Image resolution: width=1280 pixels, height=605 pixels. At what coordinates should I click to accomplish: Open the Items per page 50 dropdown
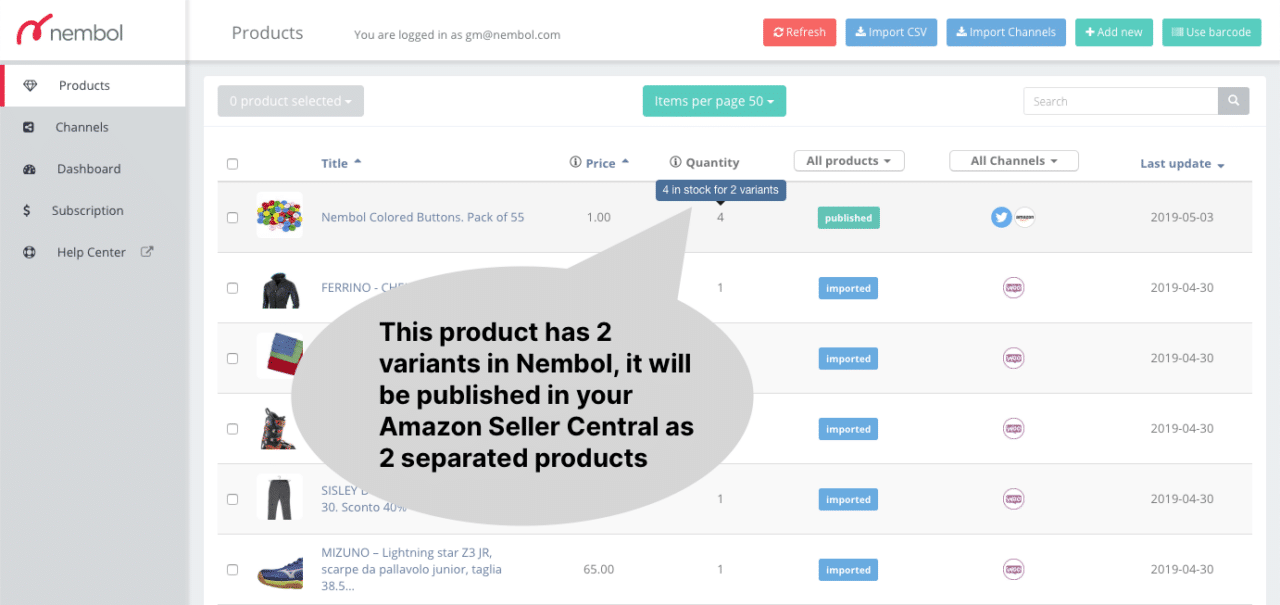pos(714,100)
